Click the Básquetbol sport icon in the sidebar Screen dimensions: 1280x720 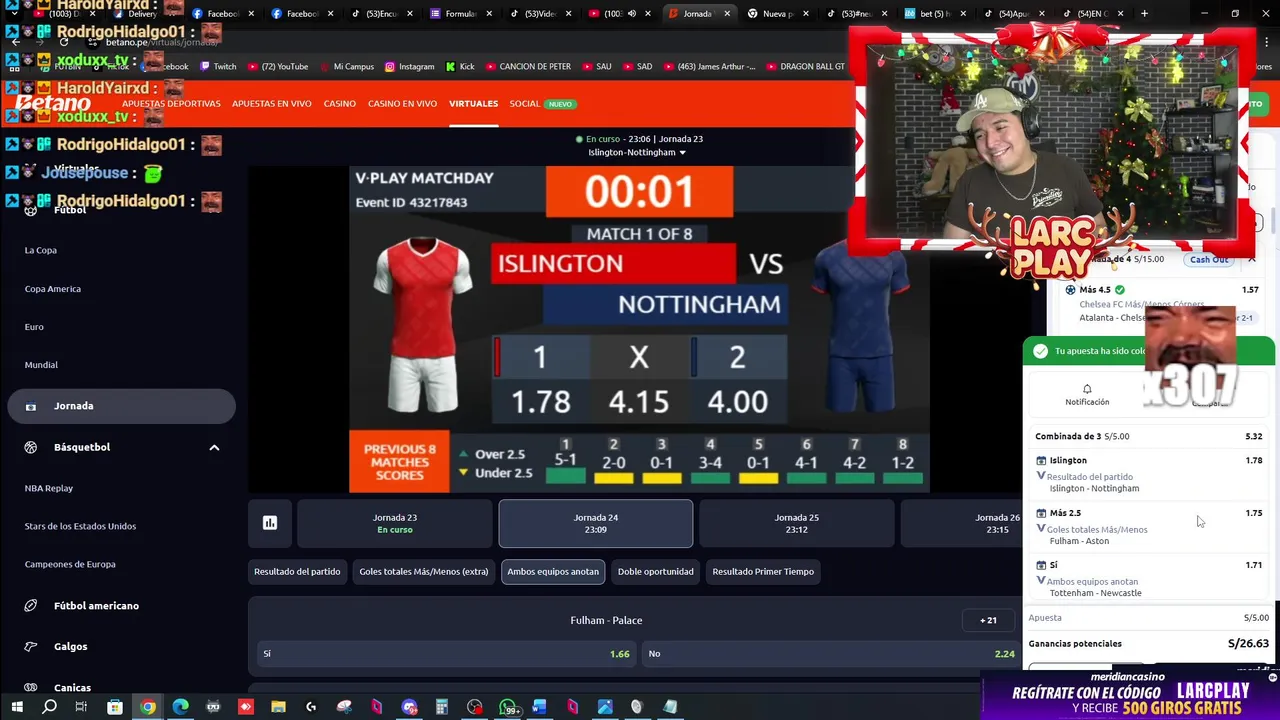pos(31,447)
